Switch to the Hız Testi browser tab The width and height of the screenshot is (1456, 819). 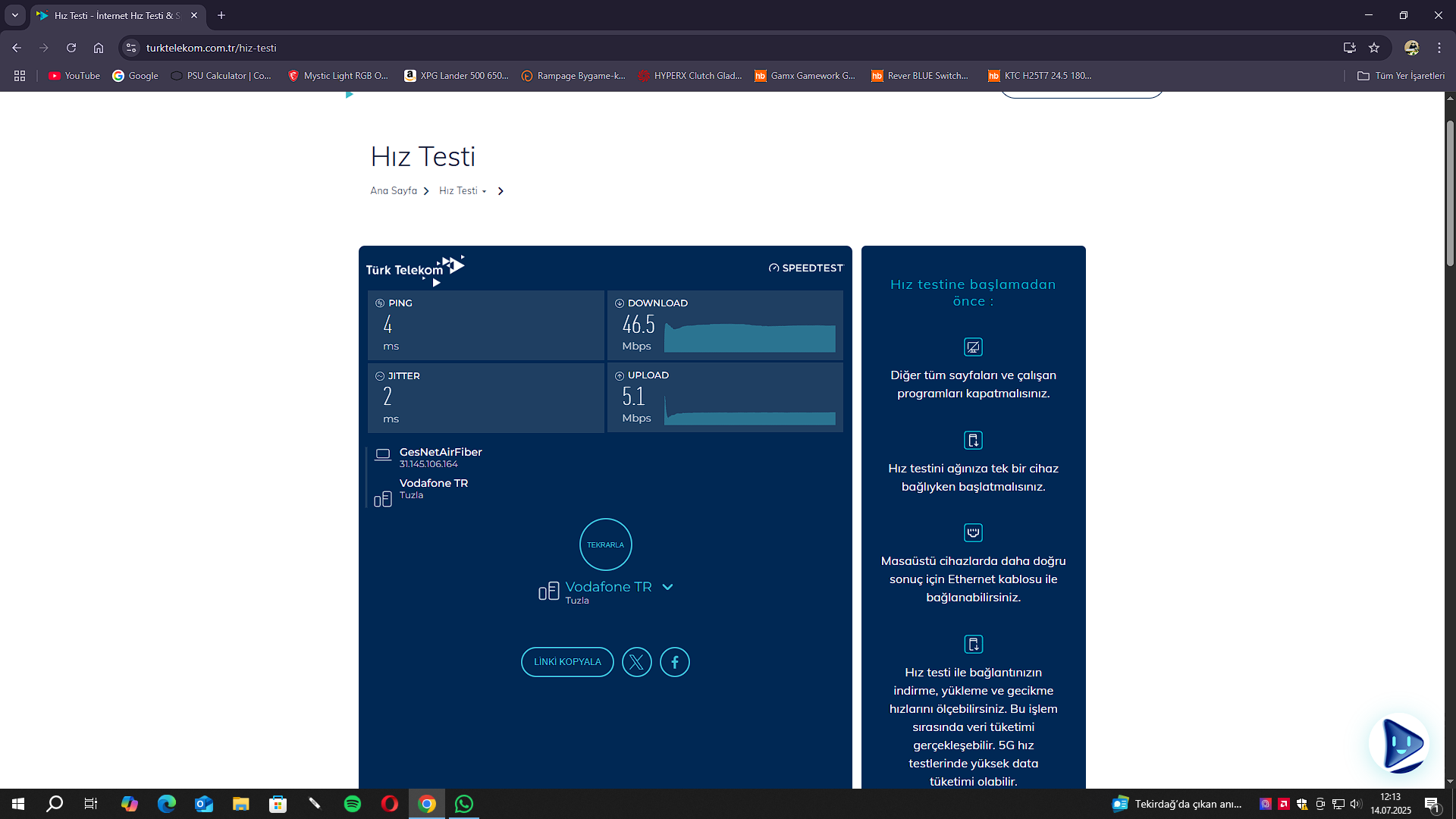114,15
